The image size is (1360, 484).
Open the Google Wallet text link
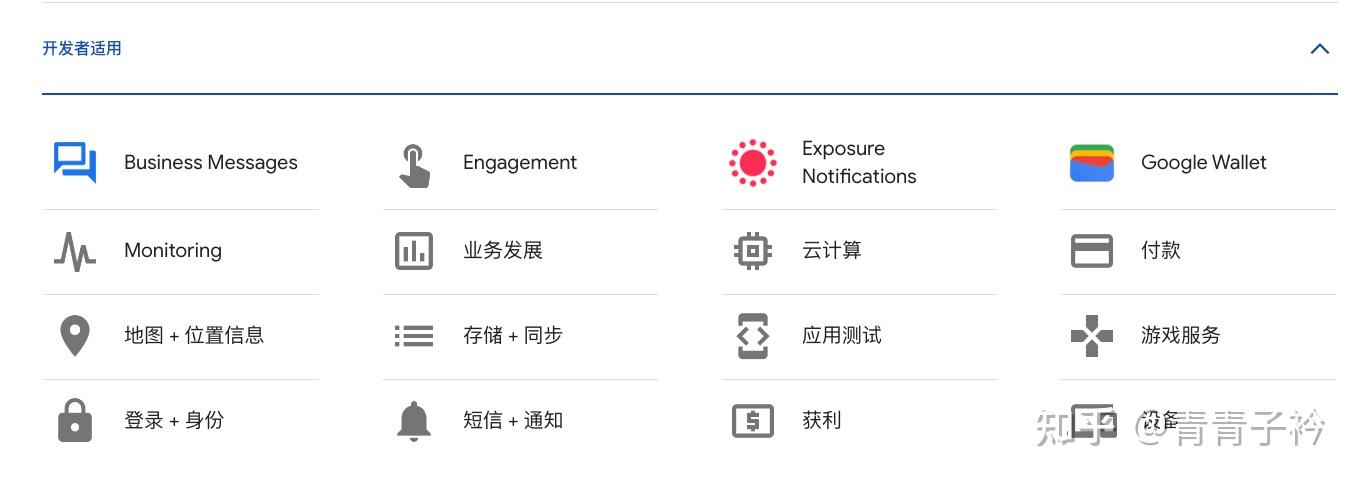1203,162
